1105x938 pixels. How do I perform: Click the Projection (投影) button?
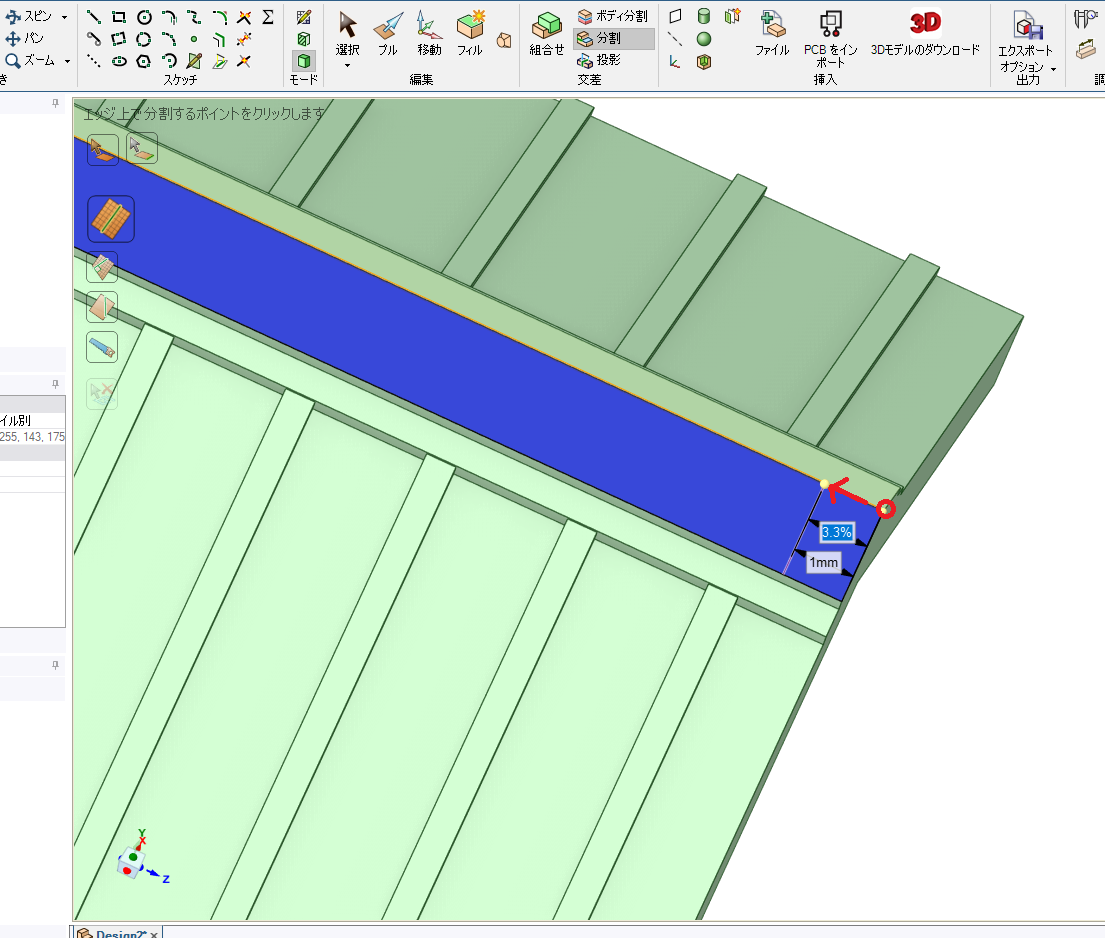click(x=600, y=60)
